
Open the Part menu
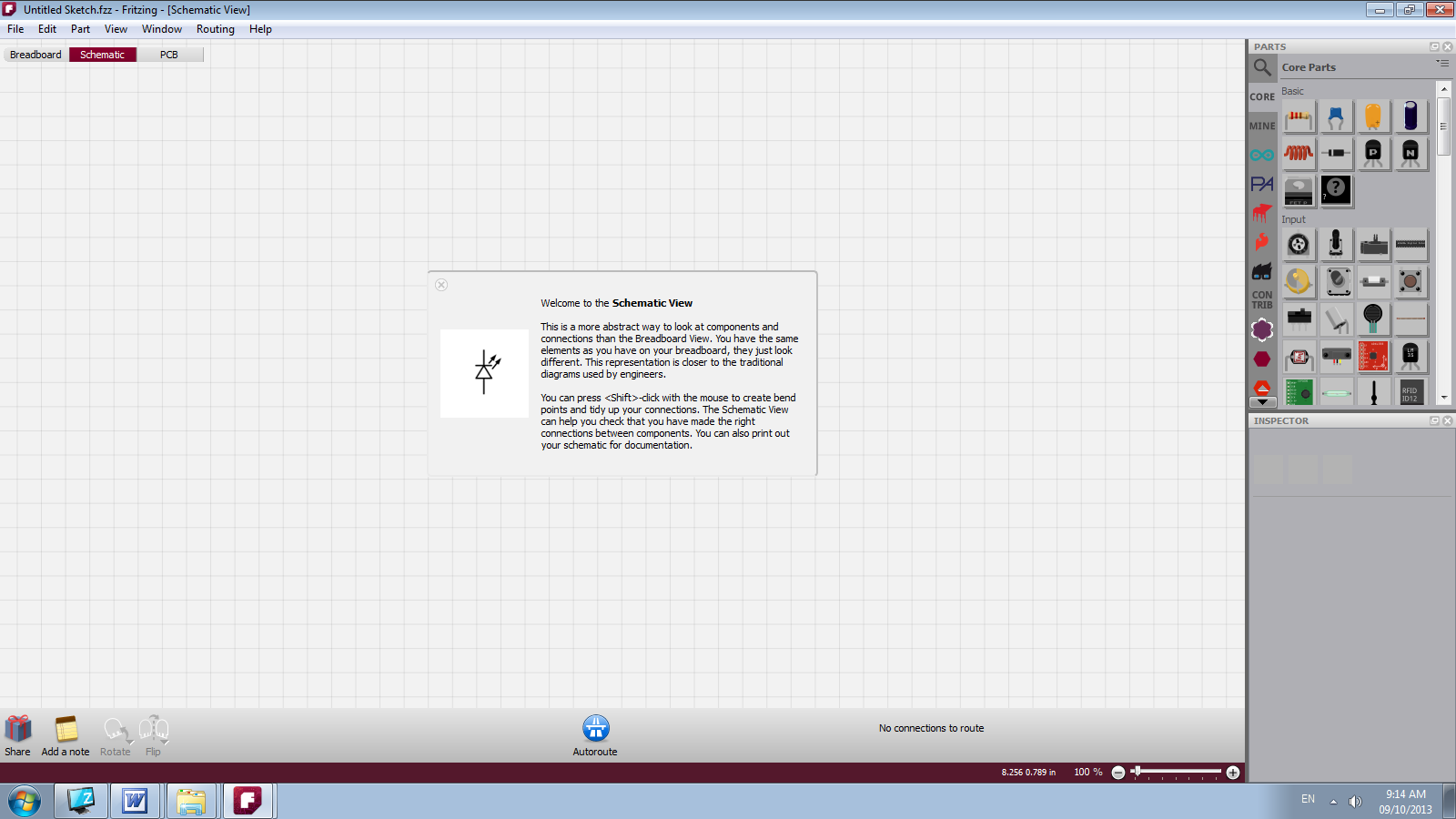coord(80,29)
